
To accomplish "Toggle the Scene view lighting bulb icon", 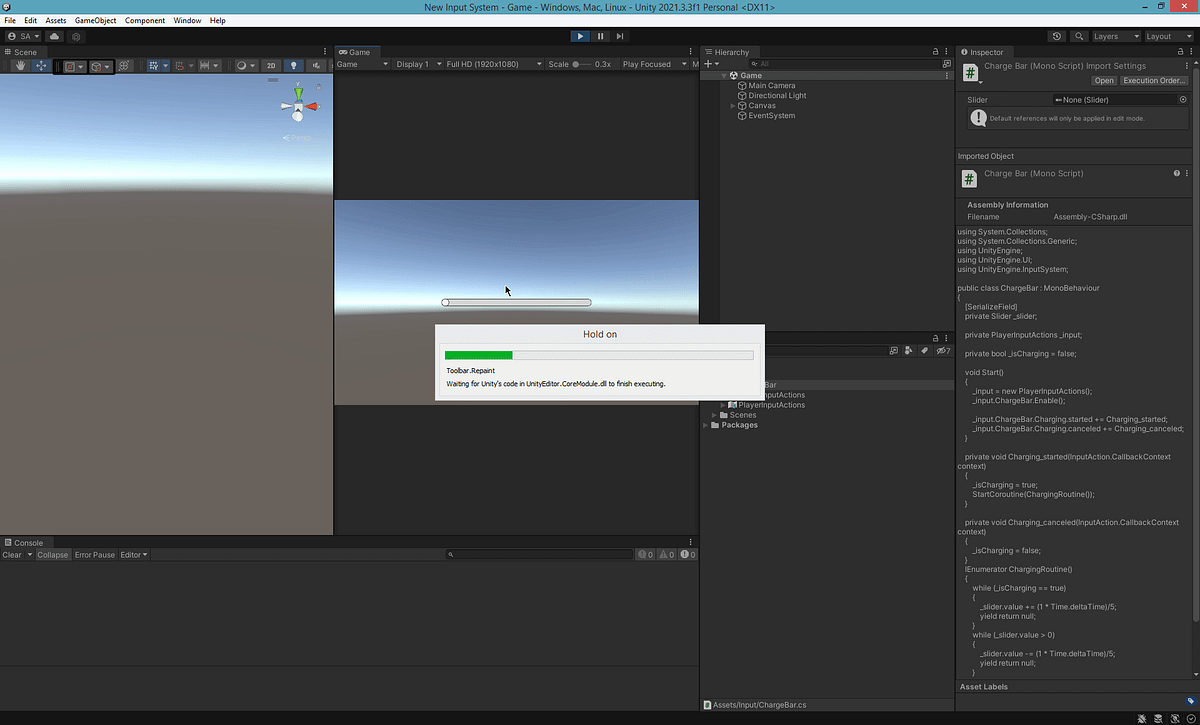I will [x=294, y=66].
